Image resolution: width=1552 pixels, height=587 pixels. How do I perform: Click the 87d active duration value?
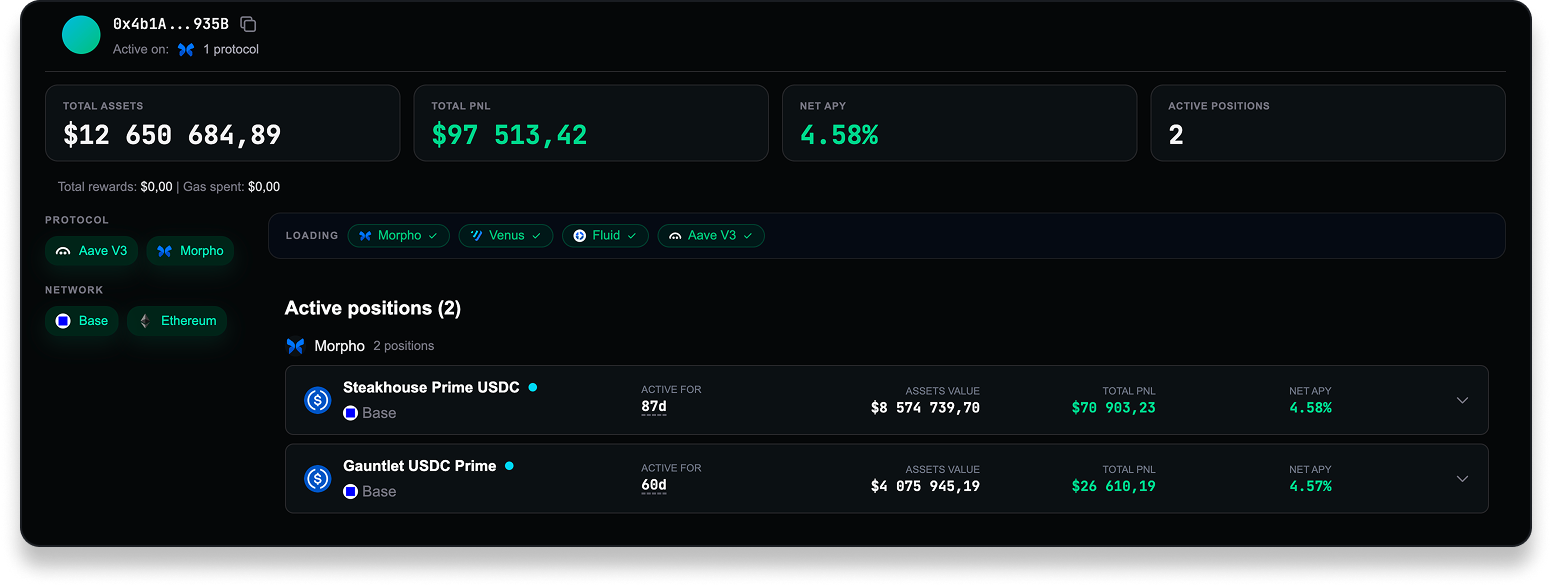[654, 407]
